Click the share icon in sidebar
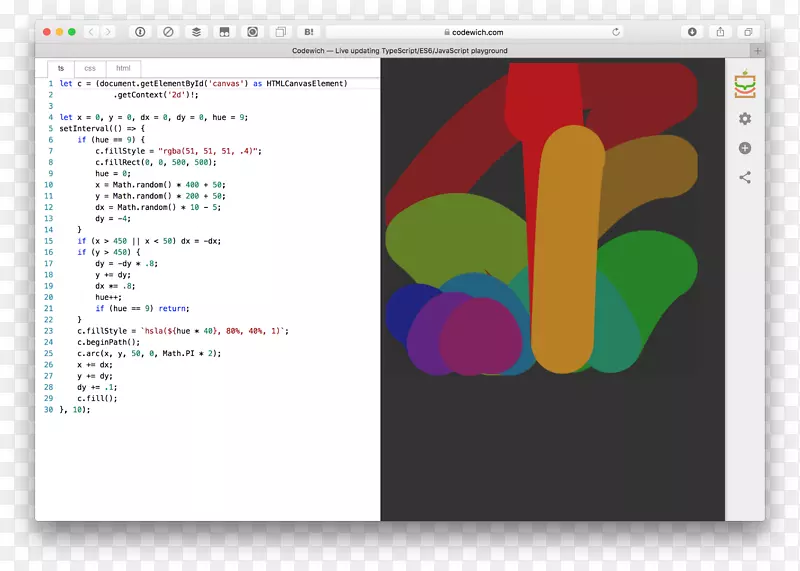This screenshot has width=800, height=571. pos(745,178)
